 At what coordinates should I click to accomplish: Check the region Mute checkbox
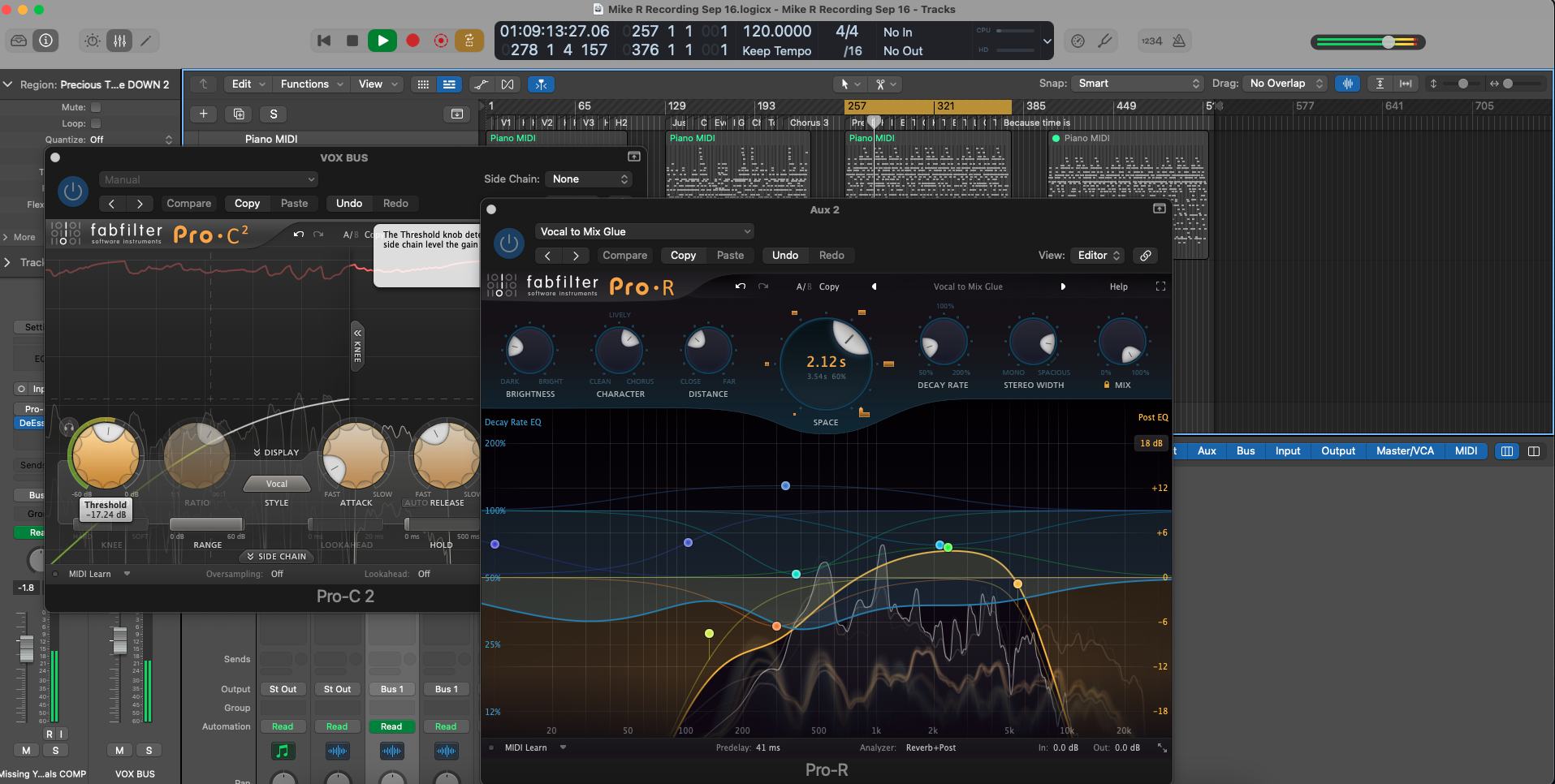pyautogui.click(x=96, y=107)
